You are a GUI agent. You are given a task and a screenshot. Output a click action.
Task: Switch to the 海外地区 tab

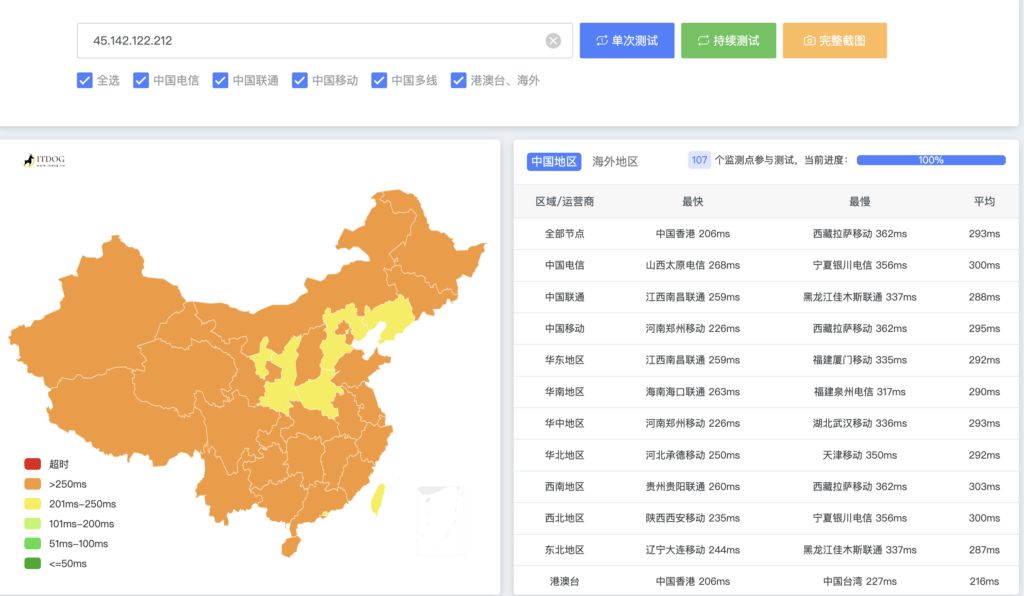[x=615, y=161]
